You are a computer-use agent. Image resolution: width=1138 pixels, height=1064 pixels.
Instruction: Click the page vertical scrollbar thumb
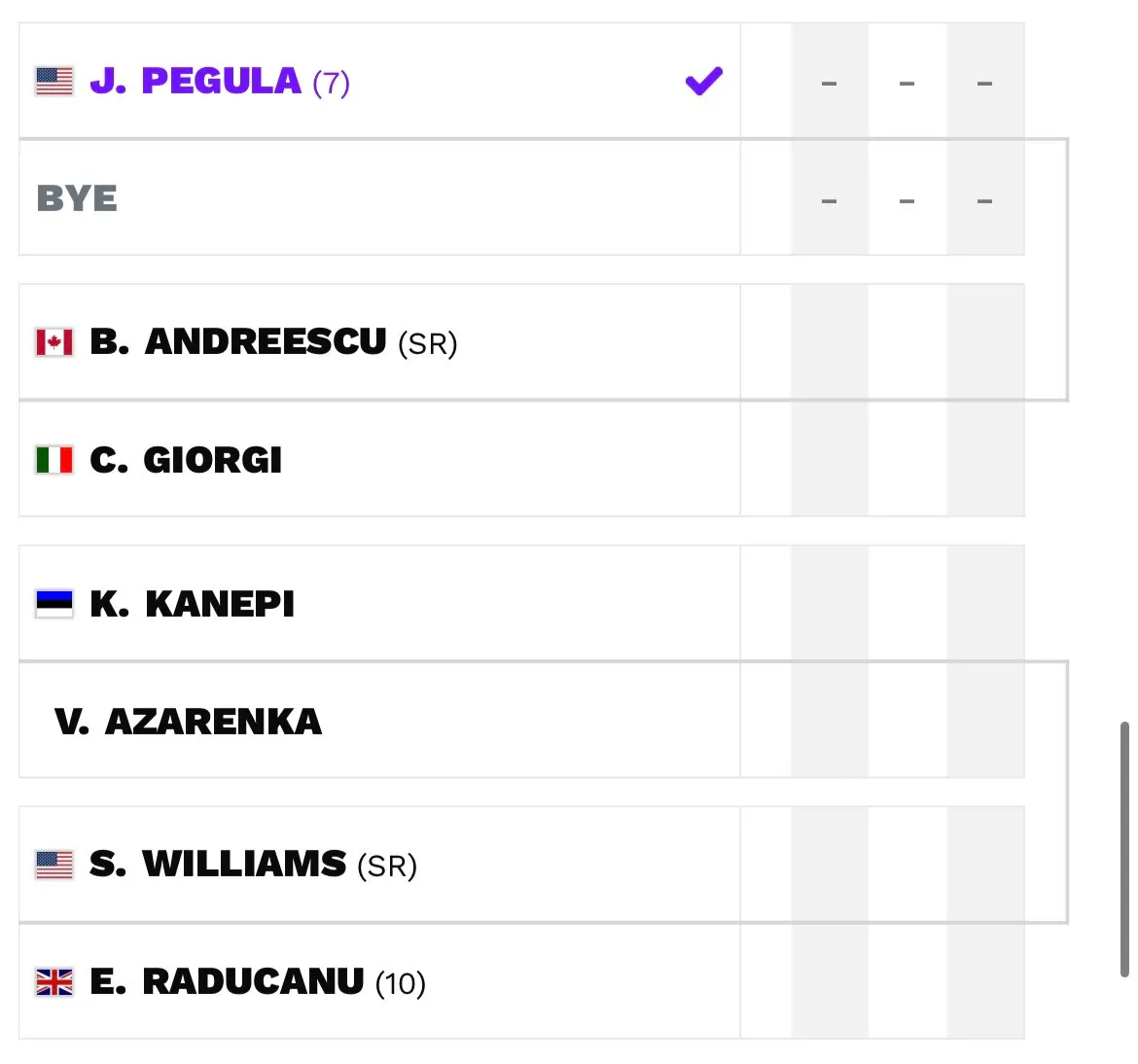click(1124, 849)
